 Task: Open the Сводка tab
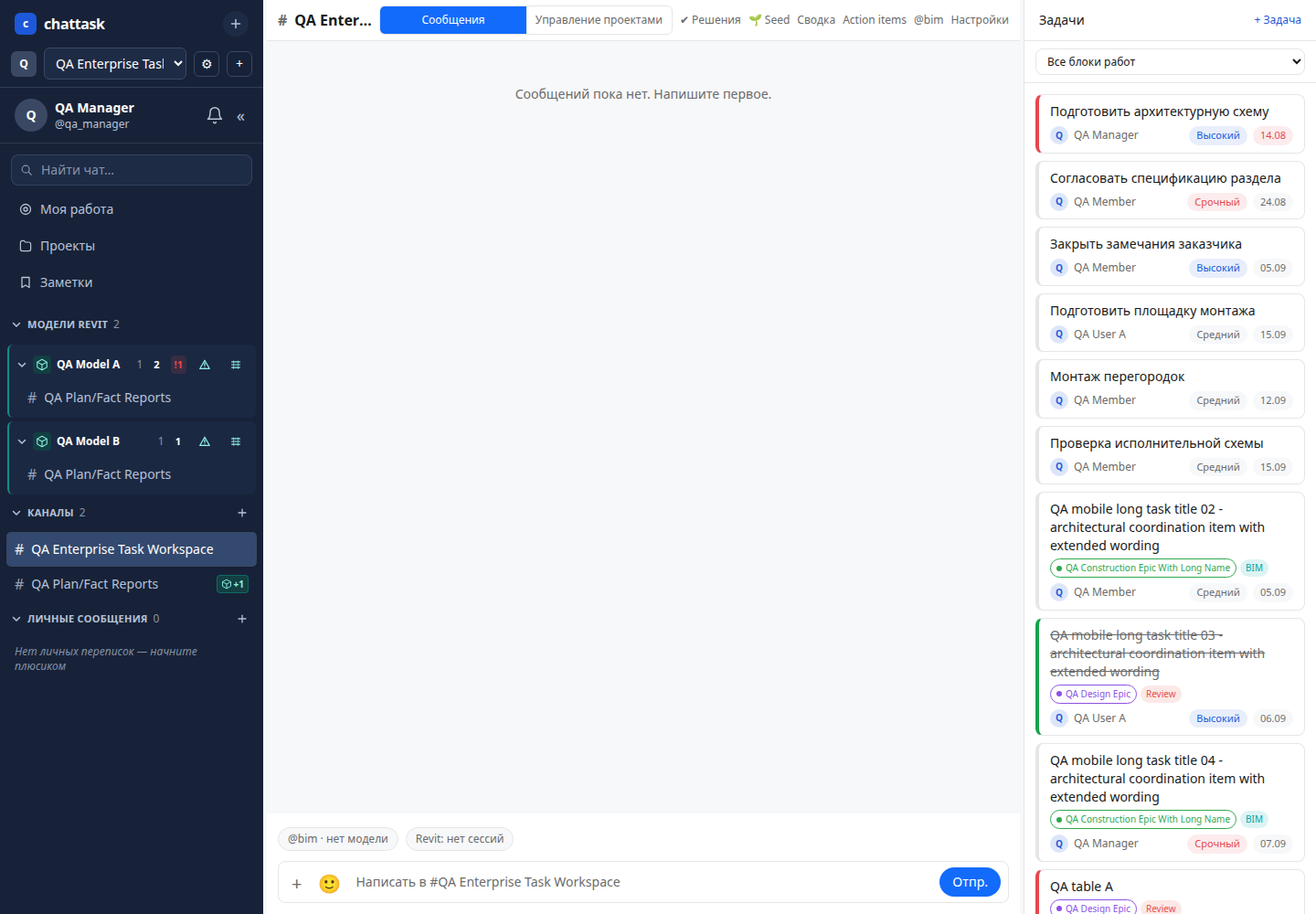(816, 20)
